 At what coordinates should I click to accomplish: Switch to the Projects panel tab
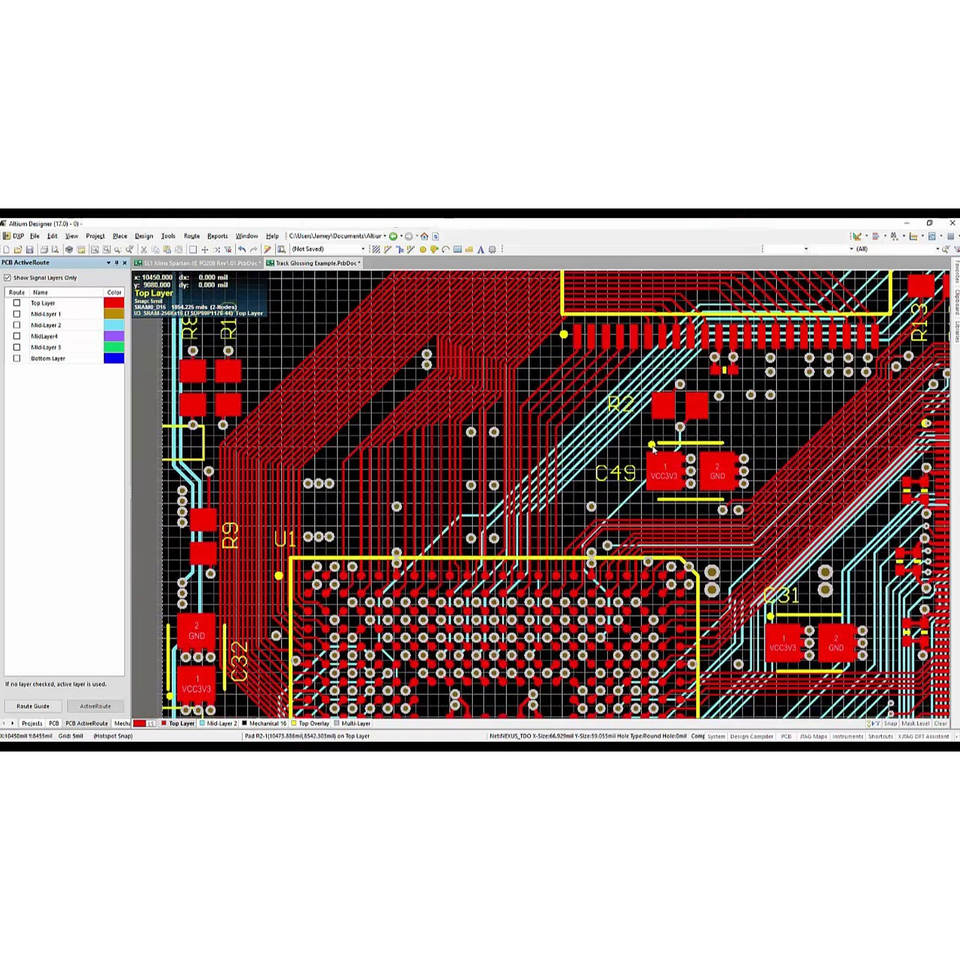[x=32, y=723]
